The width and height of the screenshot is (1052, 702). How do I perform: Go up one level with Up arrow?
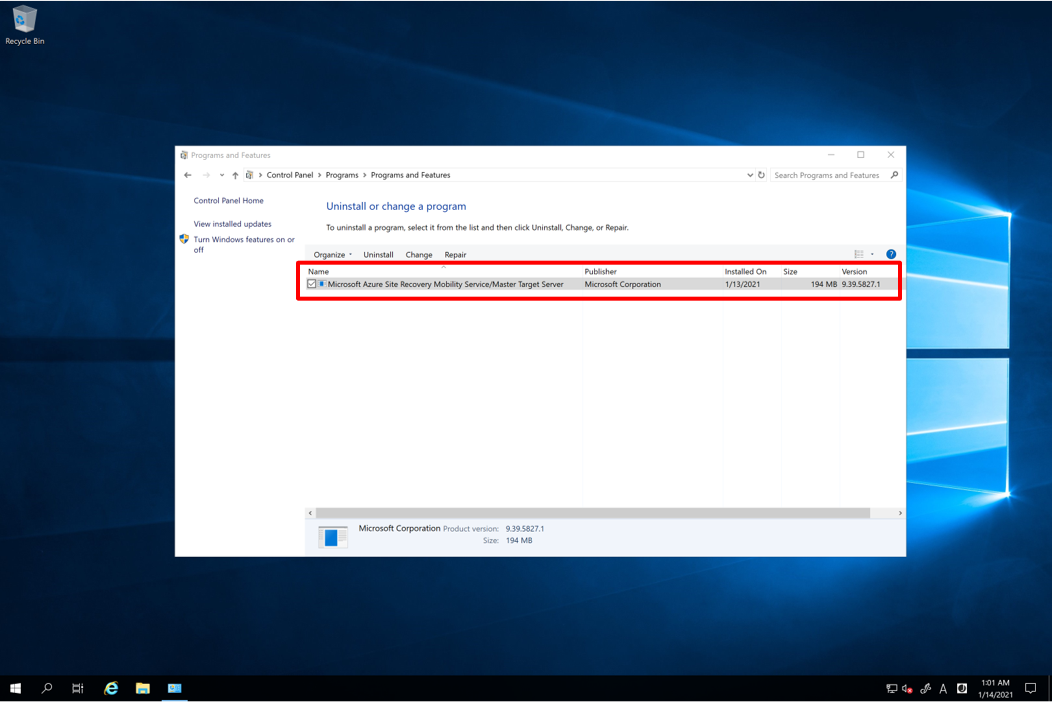[235, 175]
